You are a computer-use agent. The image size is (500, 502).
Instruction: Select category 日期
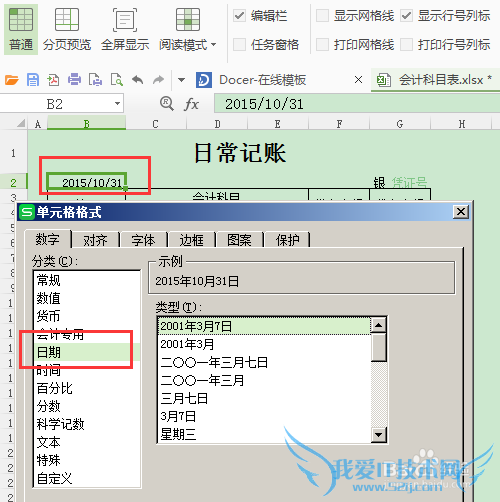coord(87,352)
